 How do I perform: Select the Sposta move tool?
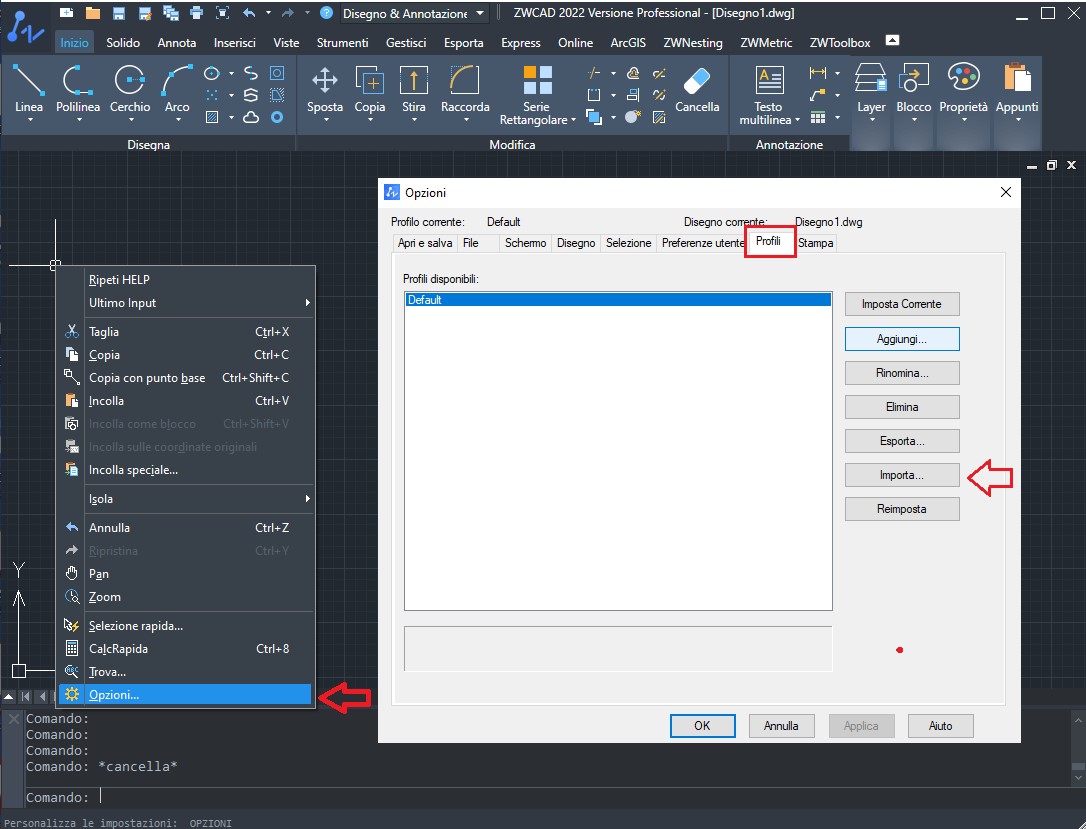click(325, 89)
